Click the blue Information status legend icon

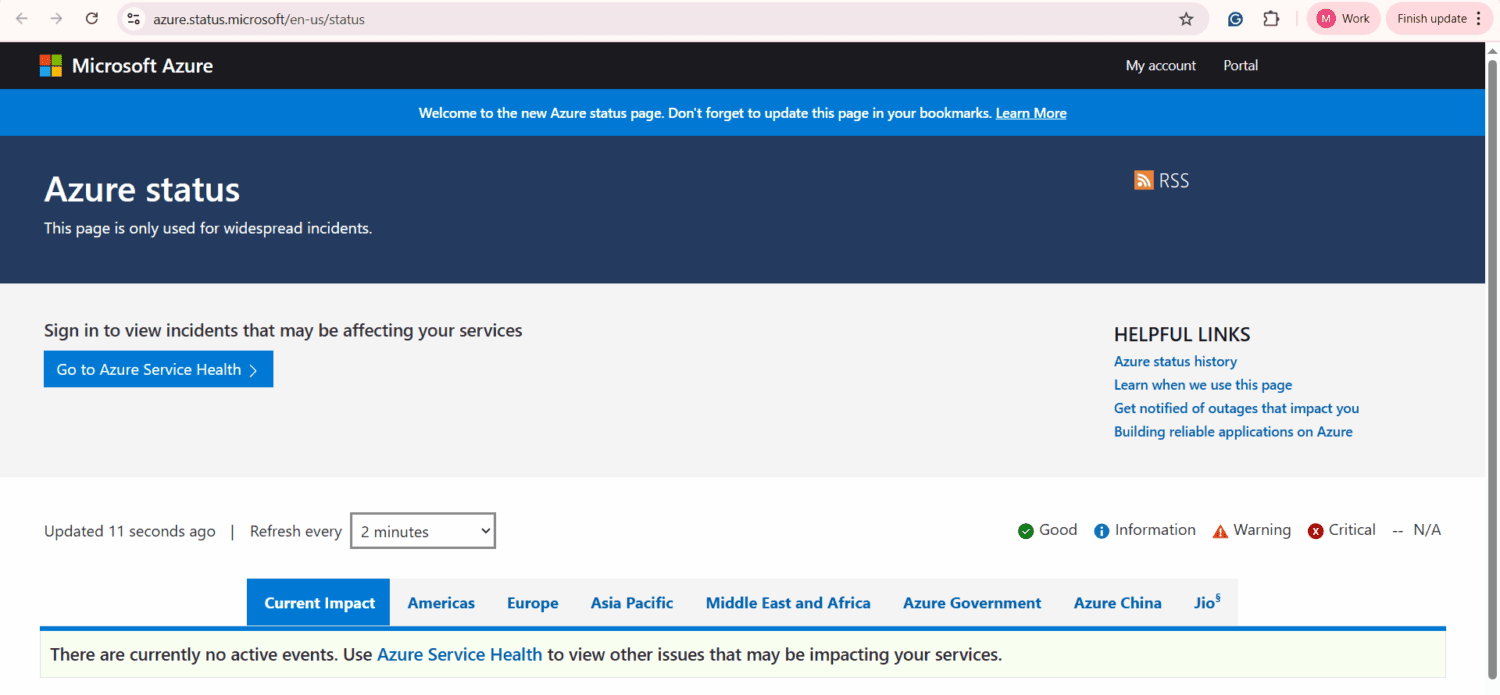tap(1102, 530)
